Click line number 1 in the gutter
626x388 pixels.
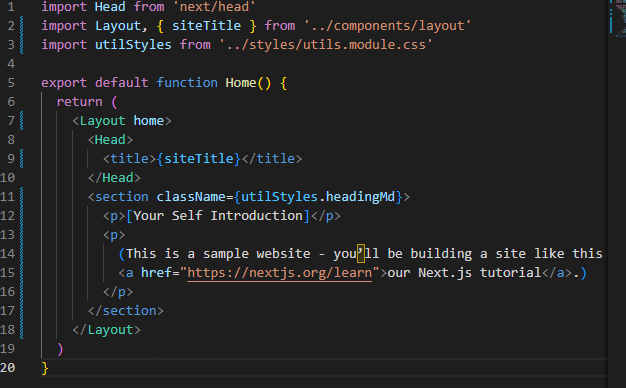point(11,7)
